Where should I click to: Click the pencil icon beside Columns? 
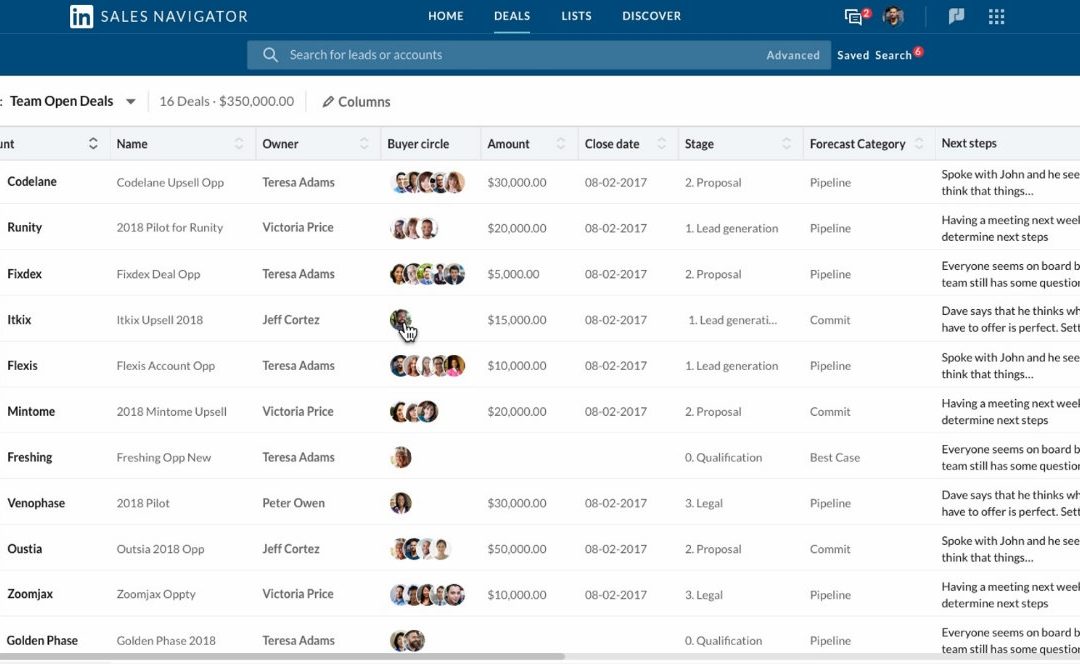coord(328,102)
